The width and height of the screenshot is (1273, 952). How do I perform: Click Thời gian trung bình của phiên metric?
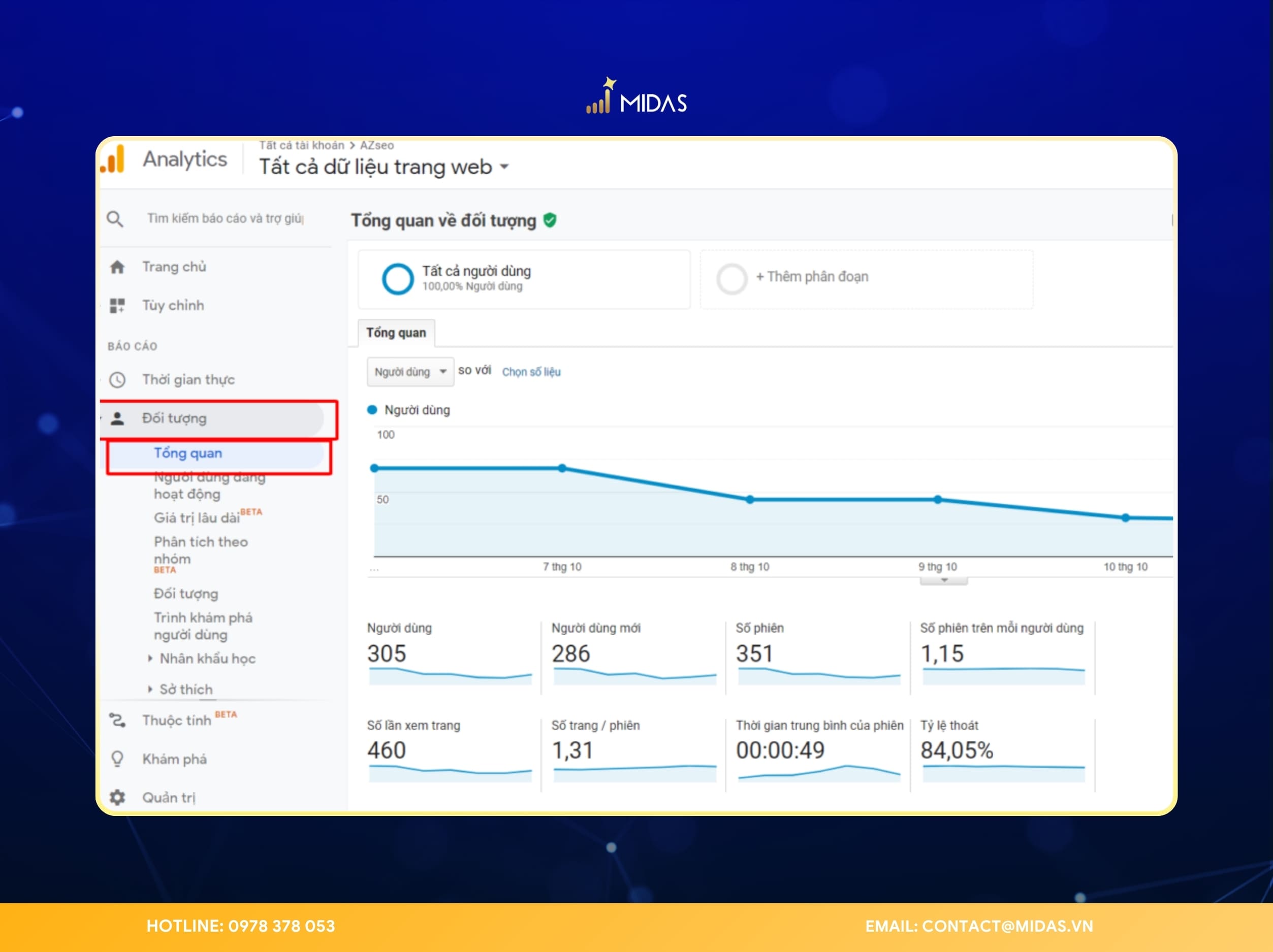[819, 750]
